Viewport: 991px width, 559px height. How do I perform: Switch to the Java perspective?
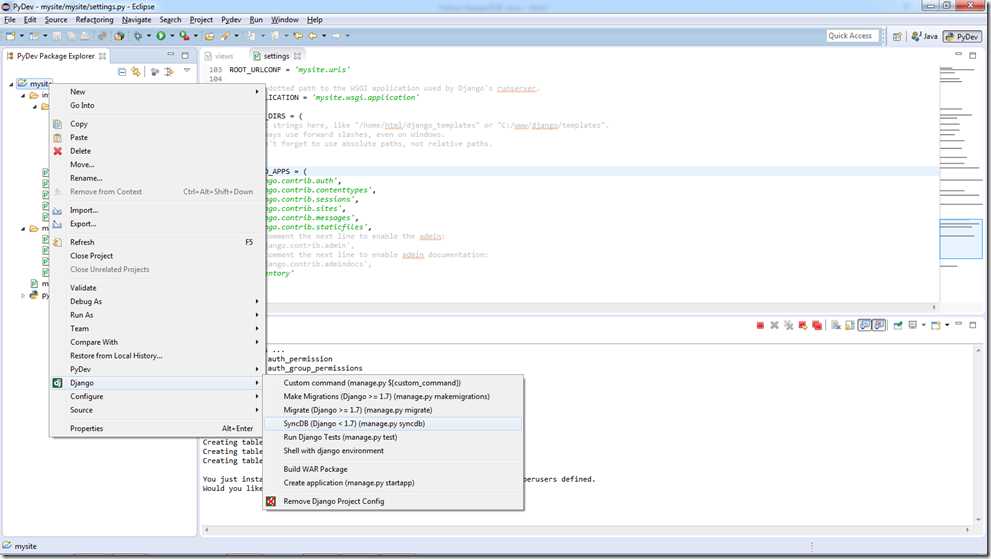925,37
